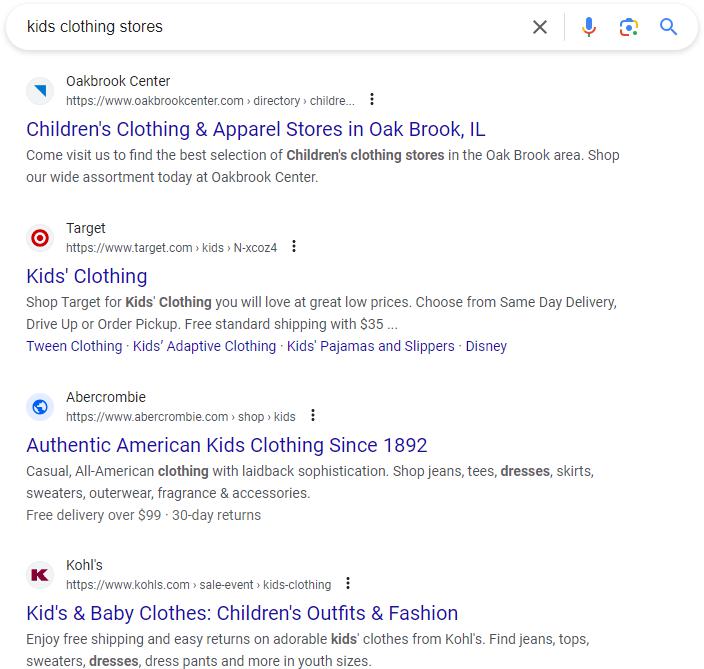This screenshot has width=704, height=669.
Task: Open Kid's & Baby Clothes Kohl's result
Action: pos(242,613)
